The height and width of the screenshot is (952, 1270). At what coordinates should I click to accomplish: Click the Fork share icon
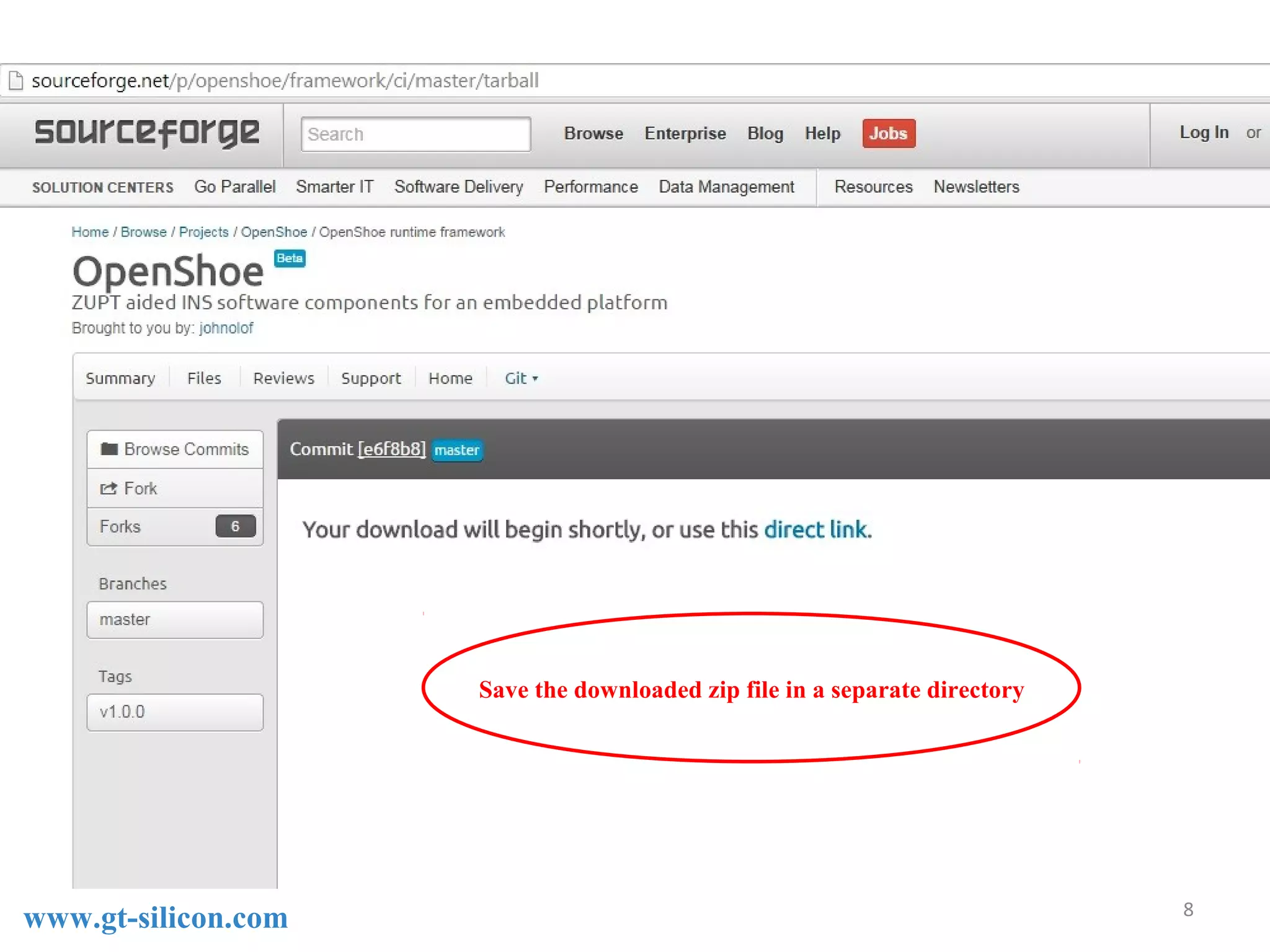109,488
